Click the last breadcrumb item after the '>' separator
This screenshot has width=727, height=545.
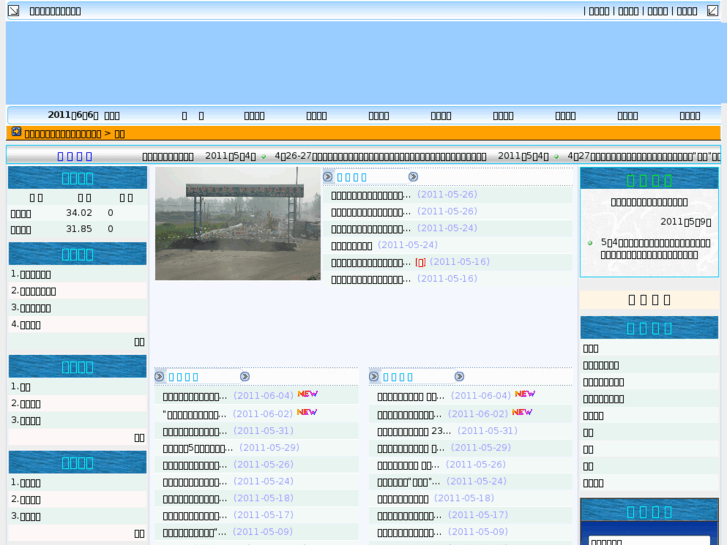coord(120,134)
